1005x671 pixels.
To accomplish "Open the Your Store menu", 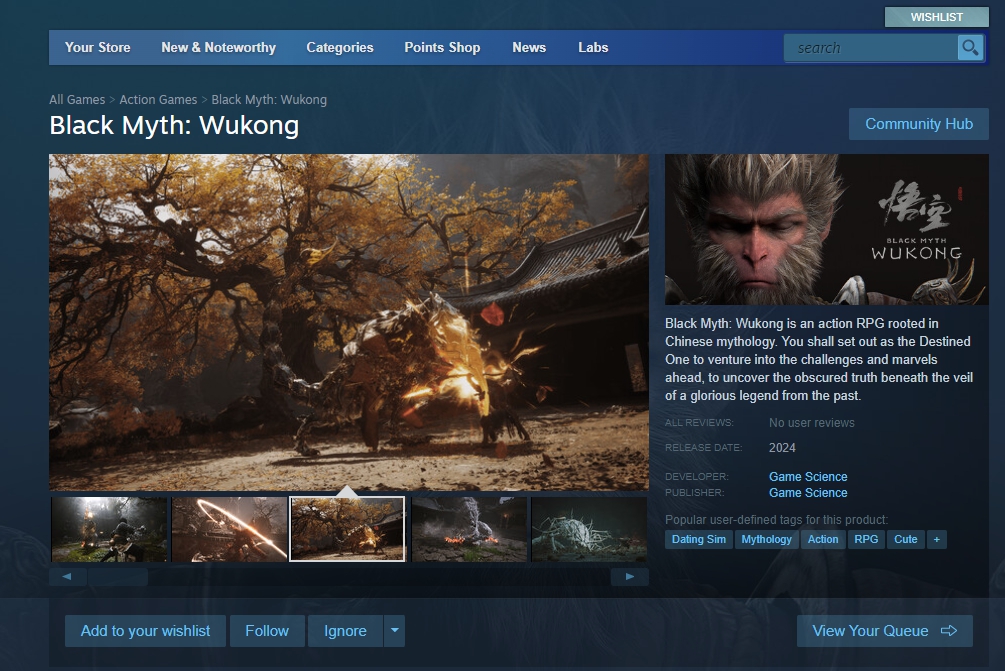I will pyautogui.click(x=98, y=48).
